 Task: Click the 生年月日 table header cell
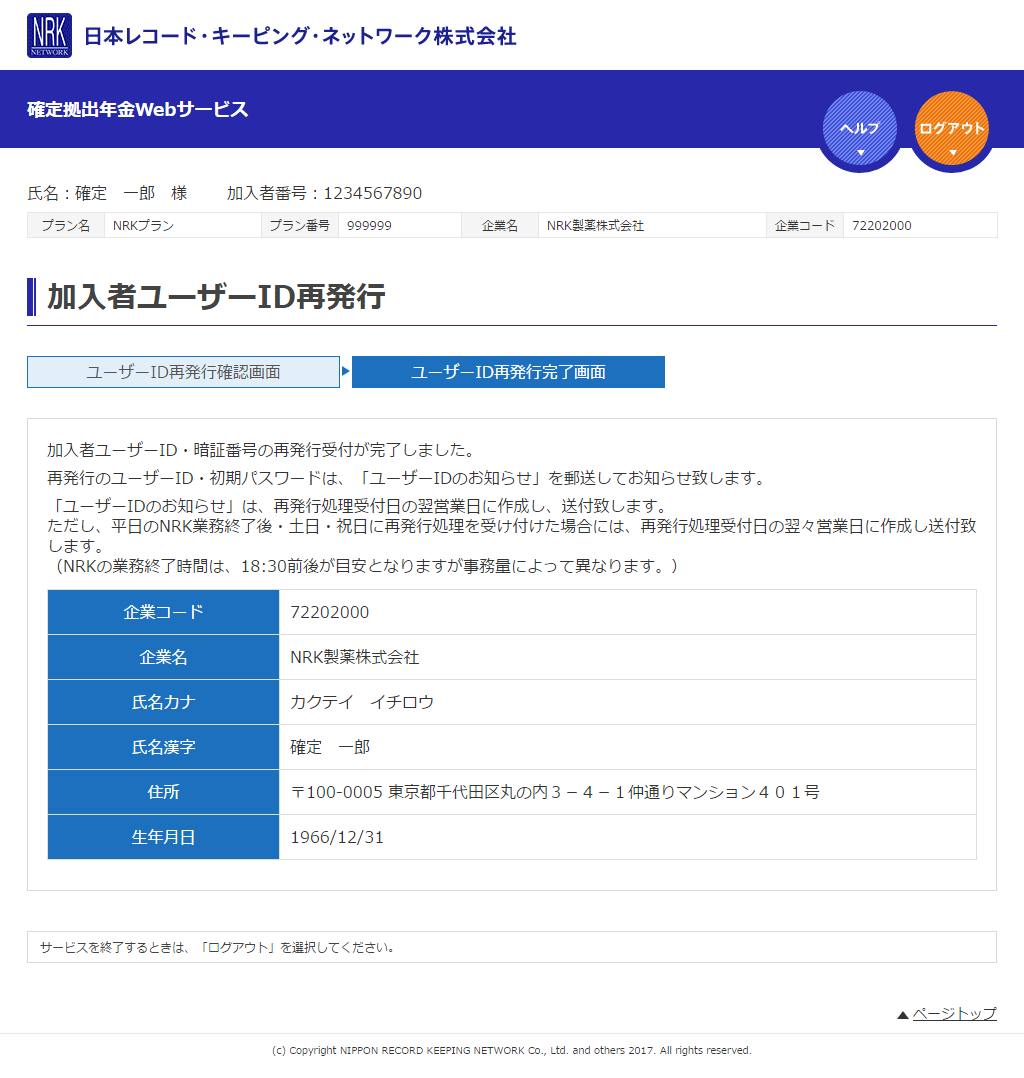pos(164,837)
